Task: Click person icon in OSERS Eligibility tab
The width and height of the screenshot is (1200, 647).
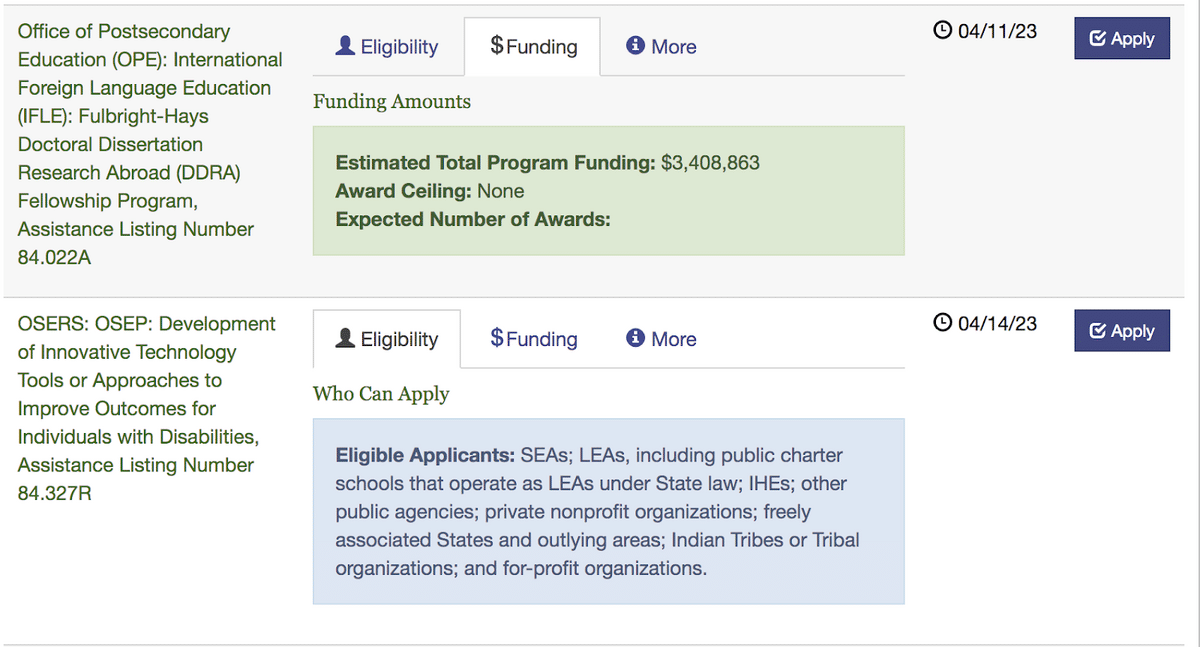Action: tap(345, 338)
